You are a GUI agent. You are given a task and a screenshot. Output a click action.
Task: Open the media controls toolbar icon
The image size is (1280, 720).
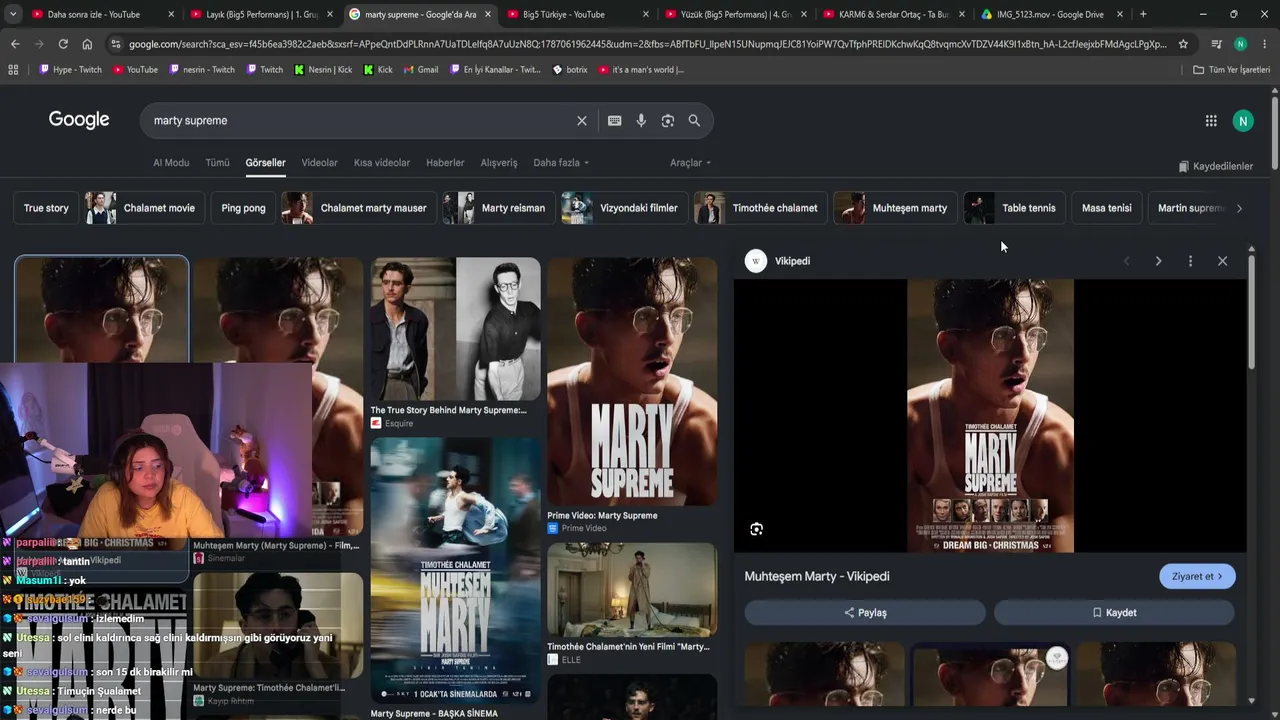click(x=1216, y=44)
